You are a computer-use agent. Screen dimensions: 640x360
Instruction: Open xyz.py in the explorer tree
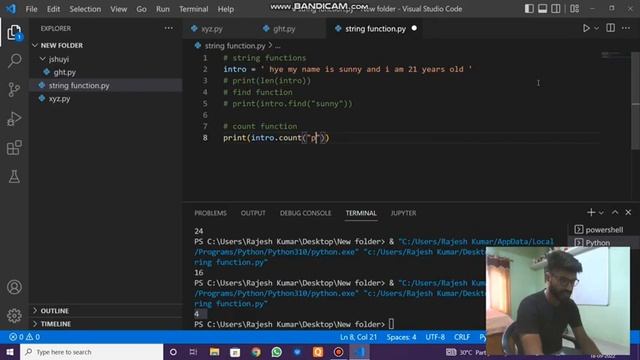pos(106,99)
